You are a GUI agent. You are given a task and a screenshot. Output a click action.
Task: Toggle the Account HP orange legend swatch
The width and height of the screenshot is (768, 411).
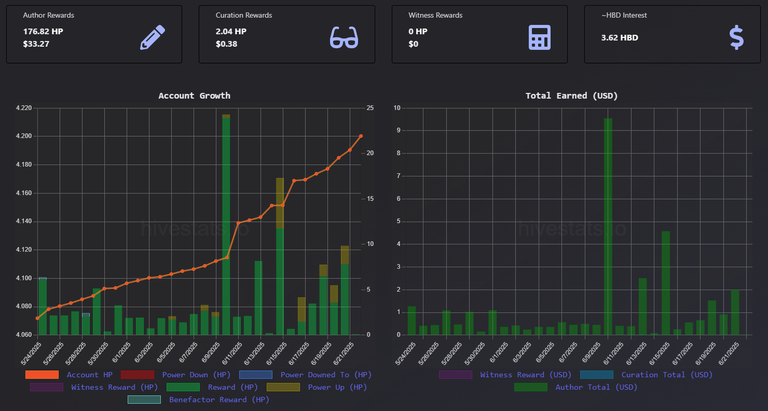pos(42,375)
